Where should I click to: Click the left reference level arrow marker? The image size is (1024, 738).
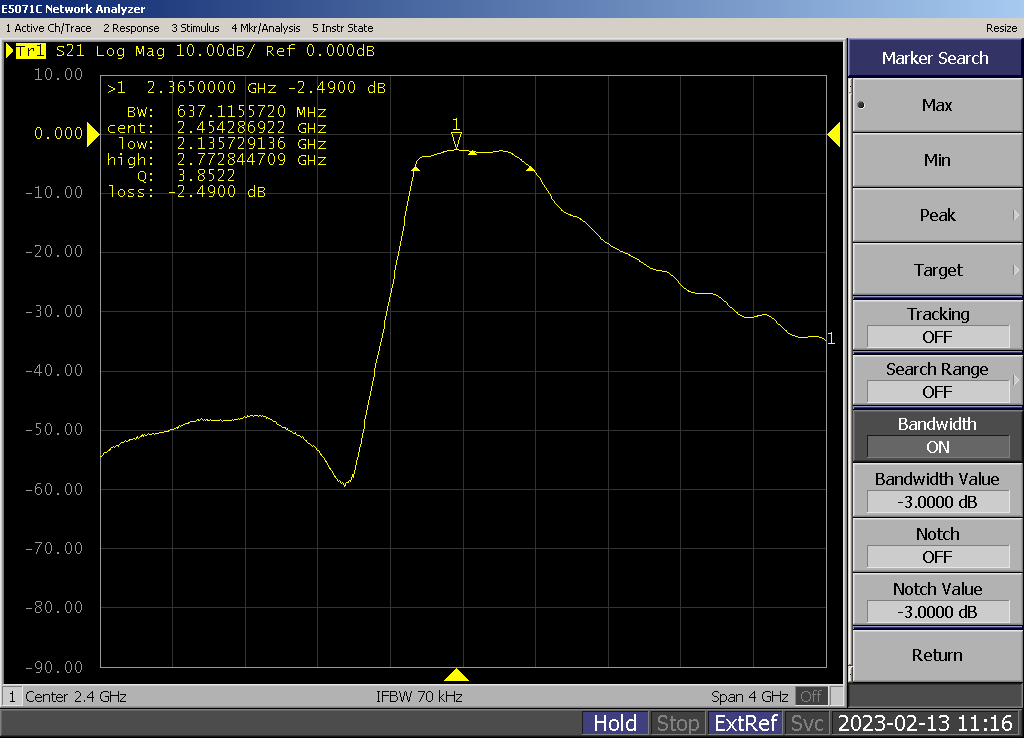[x=93, y=133]
